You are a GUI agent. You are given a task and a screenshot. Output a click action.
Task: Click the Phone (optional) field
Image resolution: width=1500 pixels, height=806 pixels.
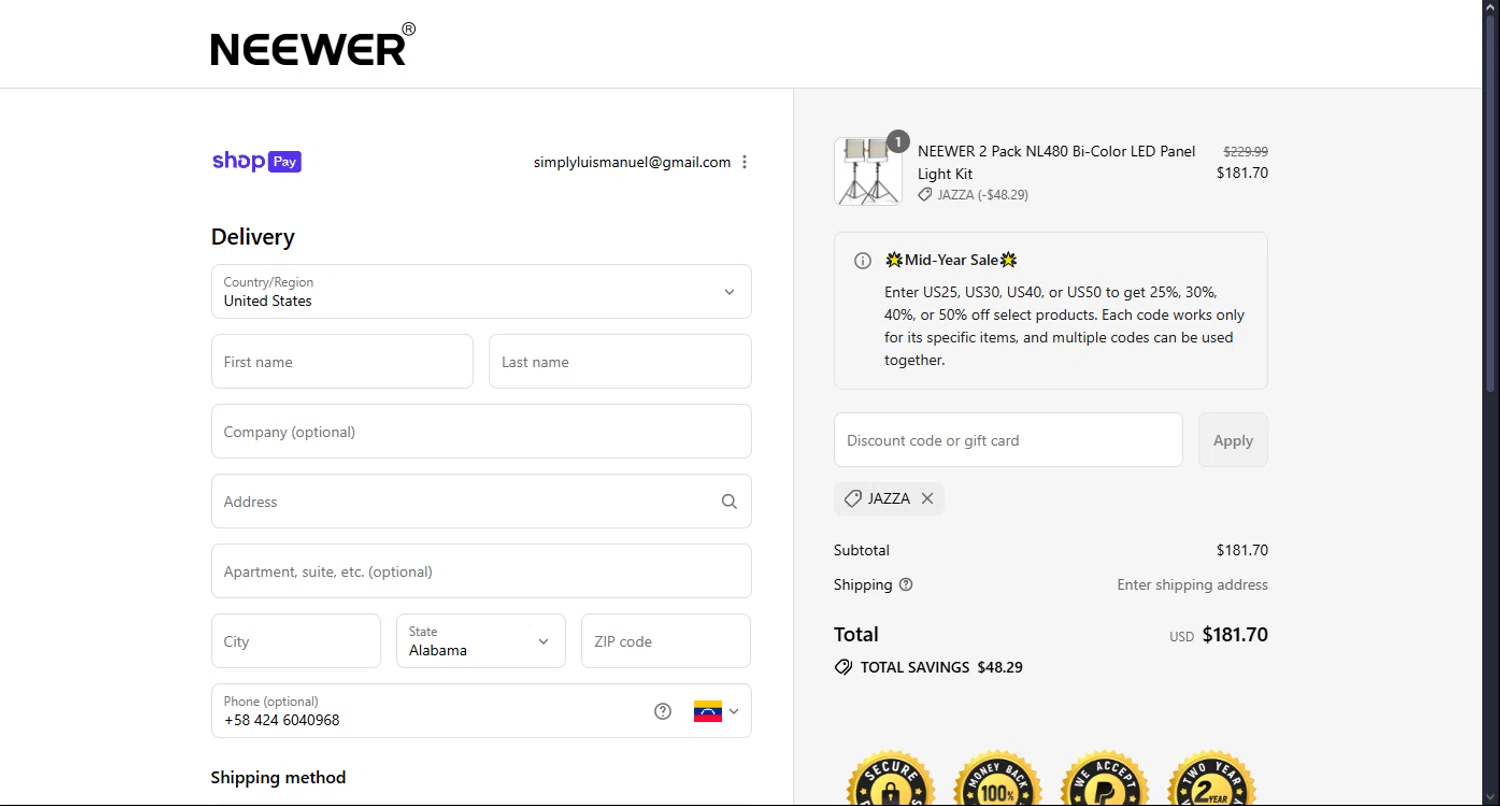click(481, 711)
